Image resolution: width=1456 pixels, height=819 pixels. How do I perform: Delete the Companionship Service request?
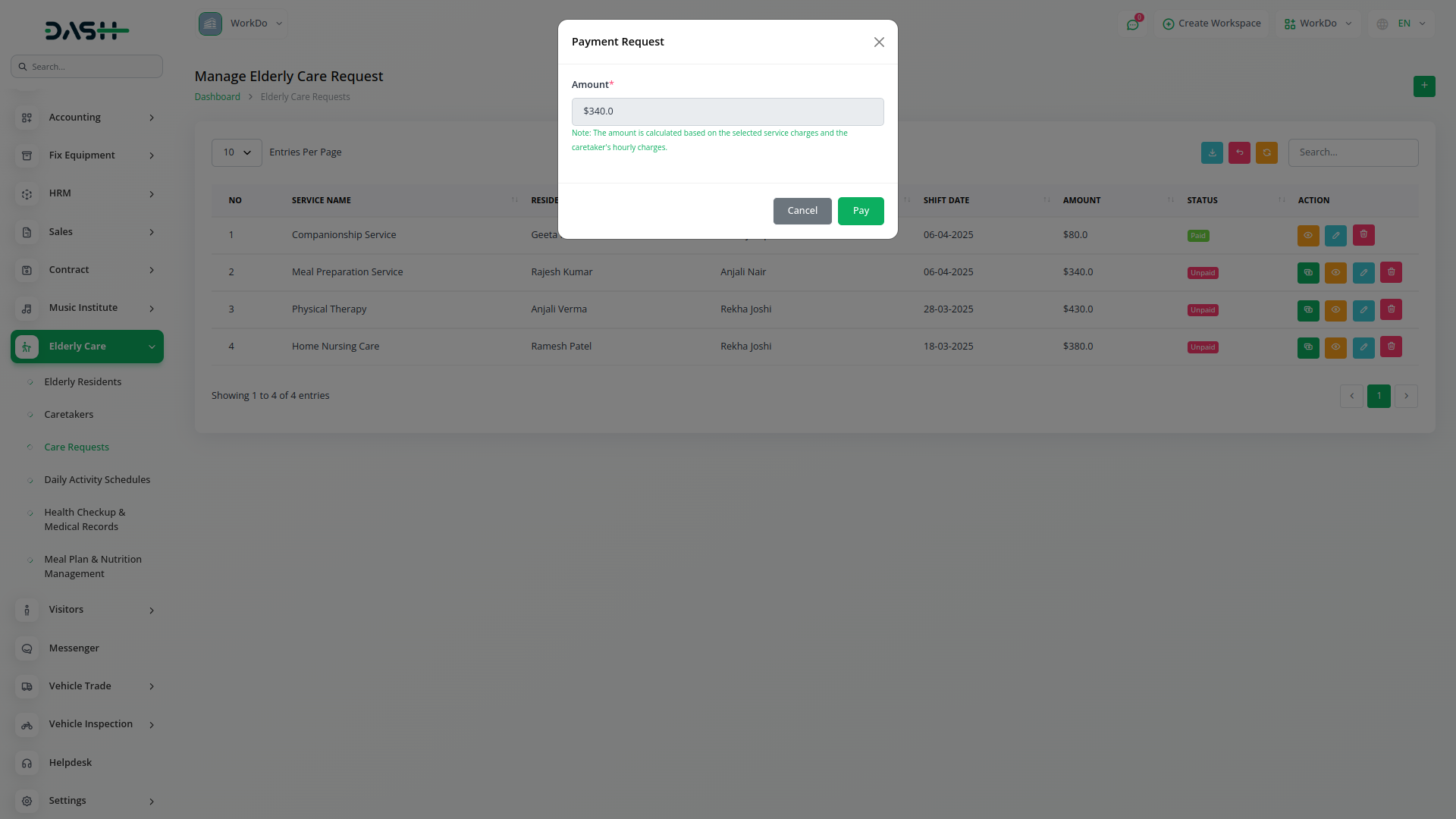tap(1363, 235)
